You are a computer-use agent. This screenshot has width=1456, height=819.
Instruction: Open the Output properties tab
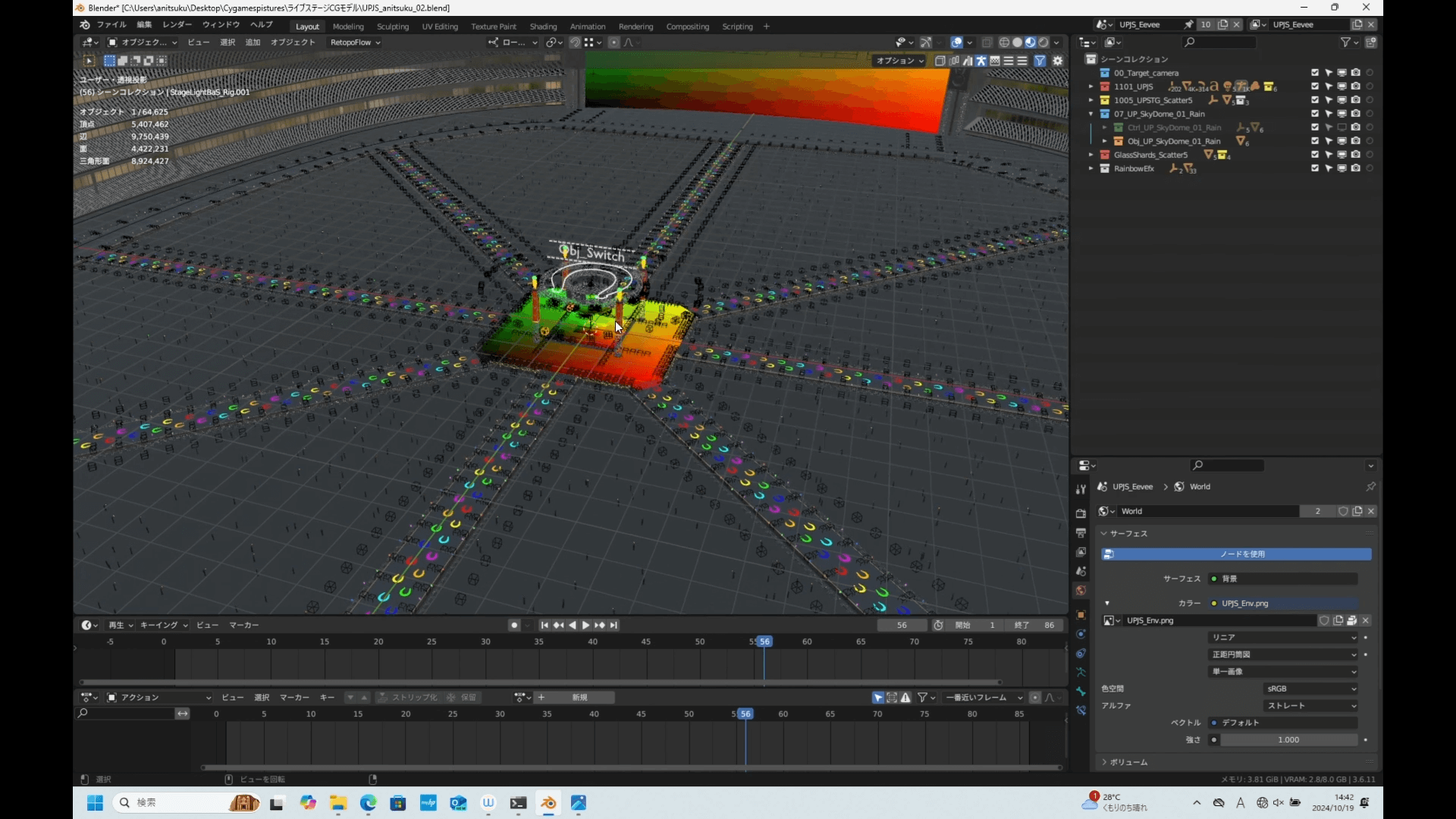tap(1081, 533)
